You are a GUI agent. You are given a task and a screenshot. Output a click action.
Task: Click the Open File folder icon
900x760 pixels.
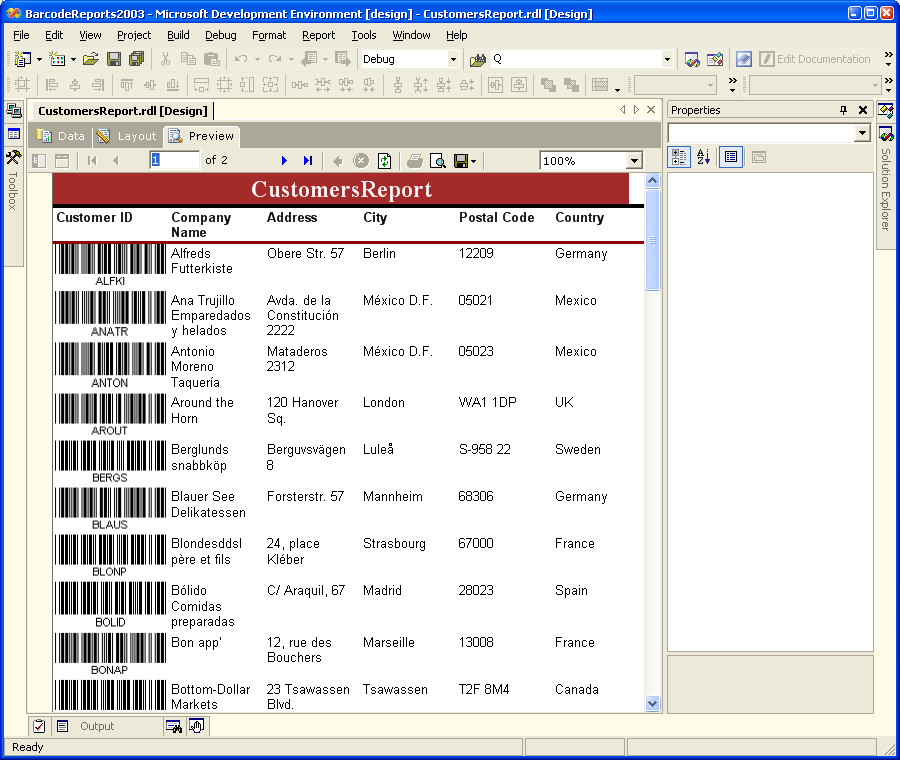coord(90,59)
